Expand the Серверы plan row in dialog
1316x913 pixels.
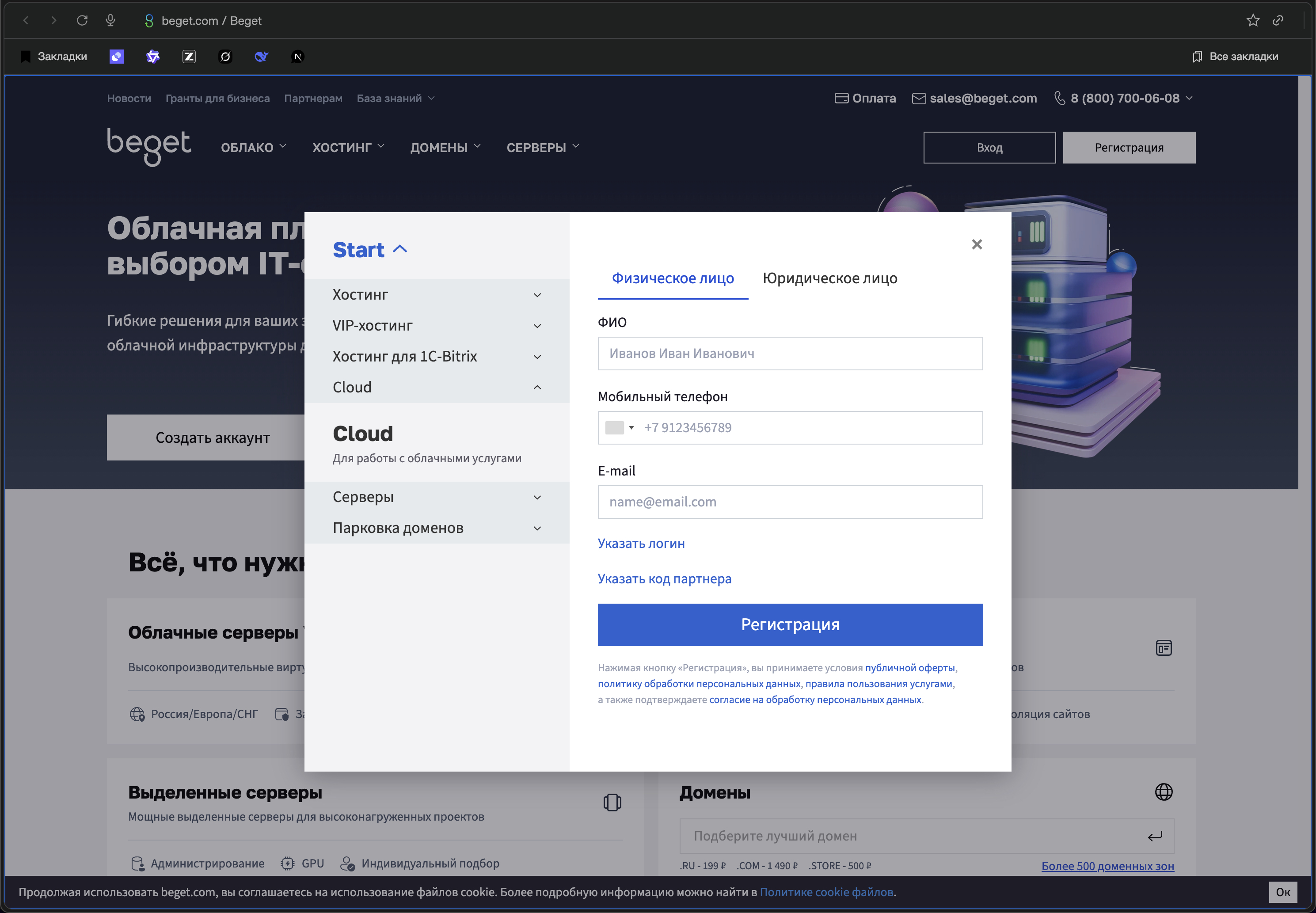pyautogui.click(x=437, y=497)
